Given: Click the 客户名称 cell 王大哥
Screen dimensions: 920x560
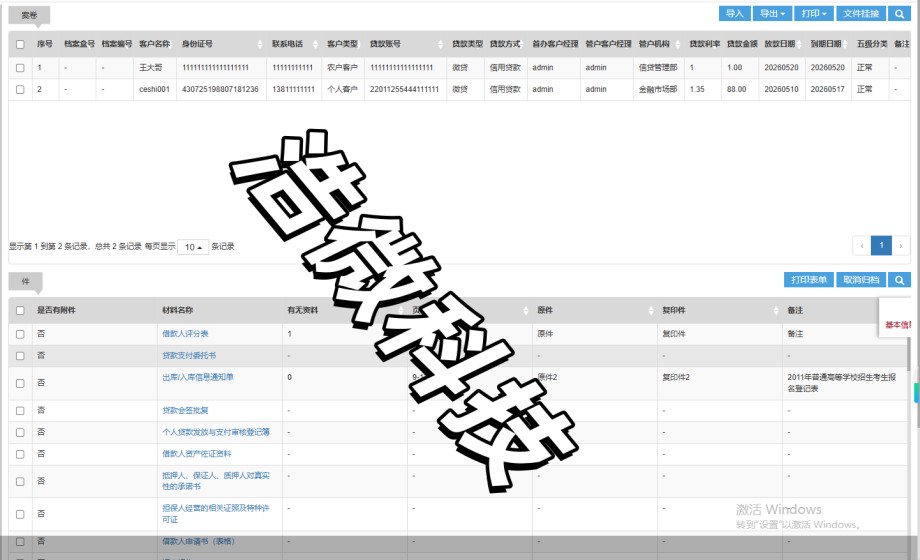Looking at the screenshot, I should point(150,68).
